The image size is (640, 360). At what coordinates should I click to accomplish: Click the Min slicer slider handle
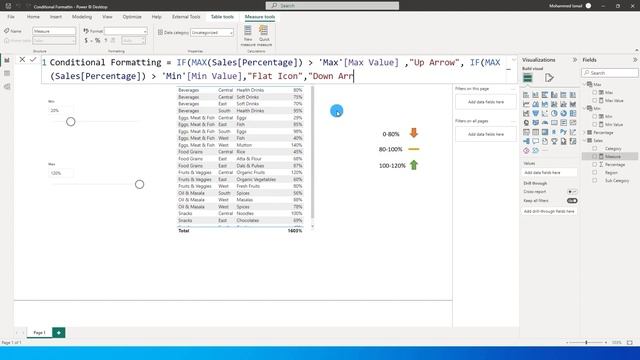[71, 122]
